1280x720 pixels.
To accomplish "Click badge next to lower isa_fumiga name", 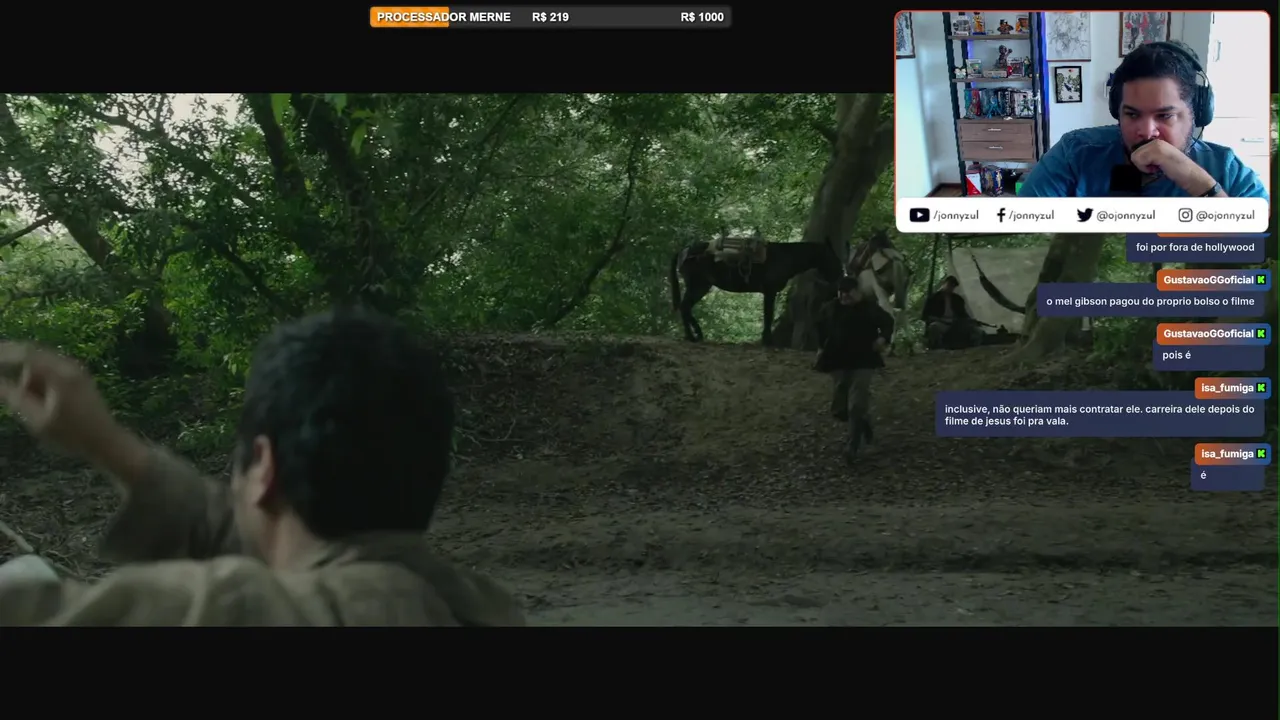I will [x=1261, y=454].
